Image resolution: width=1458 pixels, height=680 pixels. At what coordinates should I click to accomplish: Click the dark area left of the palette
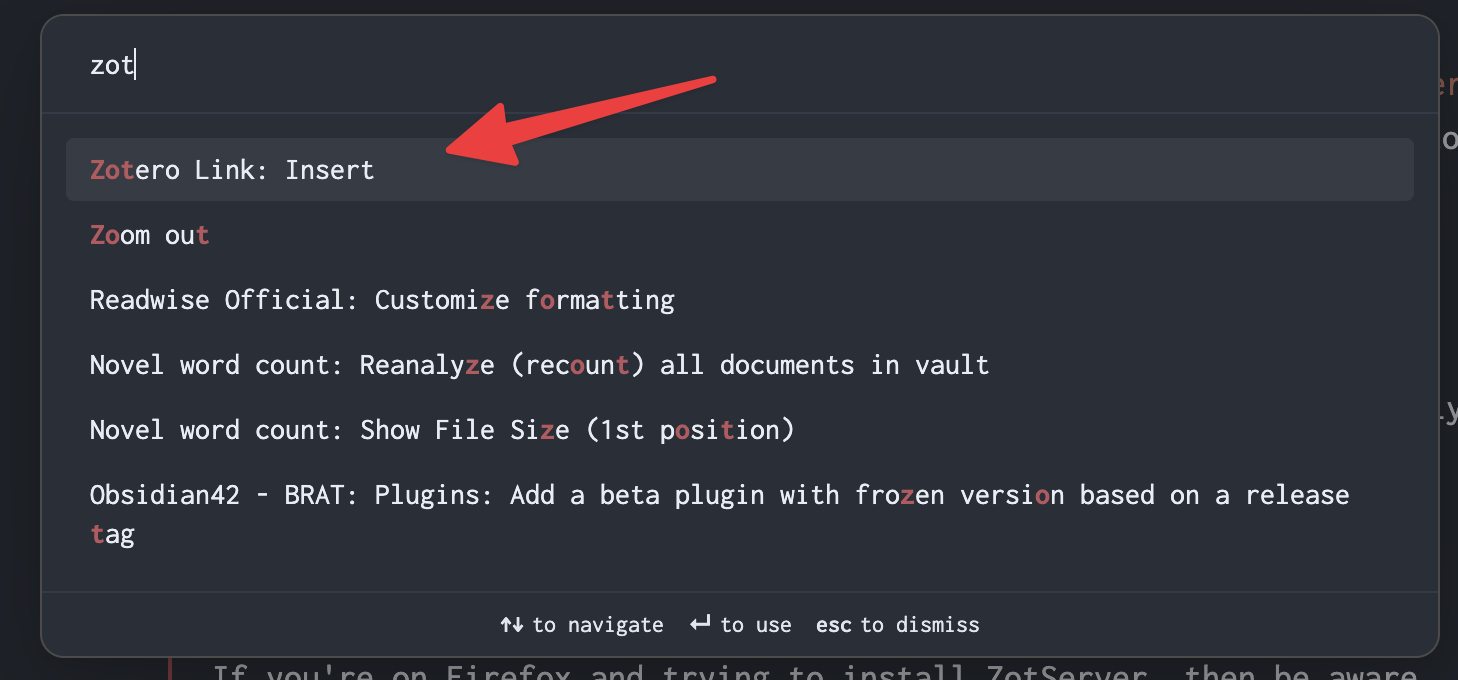tap(18, 340)
